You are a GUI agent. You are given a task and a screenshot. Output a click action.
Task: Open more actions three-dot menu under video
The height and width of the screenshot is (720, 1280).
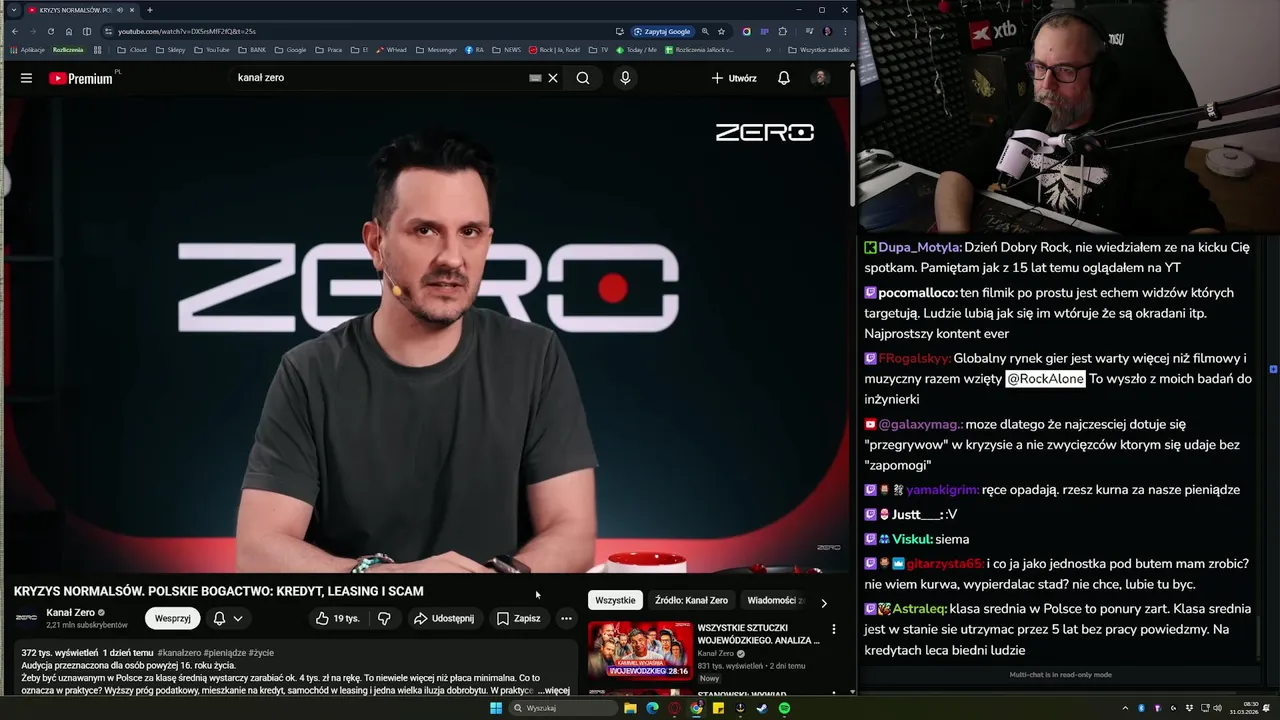click(x=566, y=619)
